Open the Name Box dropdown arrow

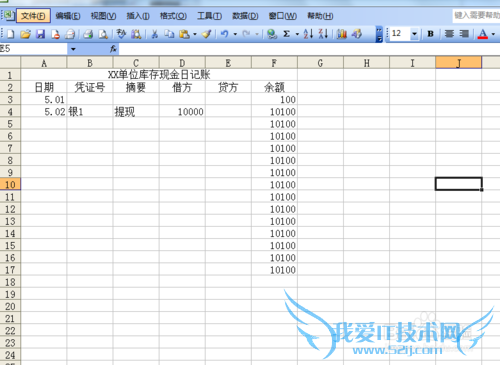click(x=73, y=49)
